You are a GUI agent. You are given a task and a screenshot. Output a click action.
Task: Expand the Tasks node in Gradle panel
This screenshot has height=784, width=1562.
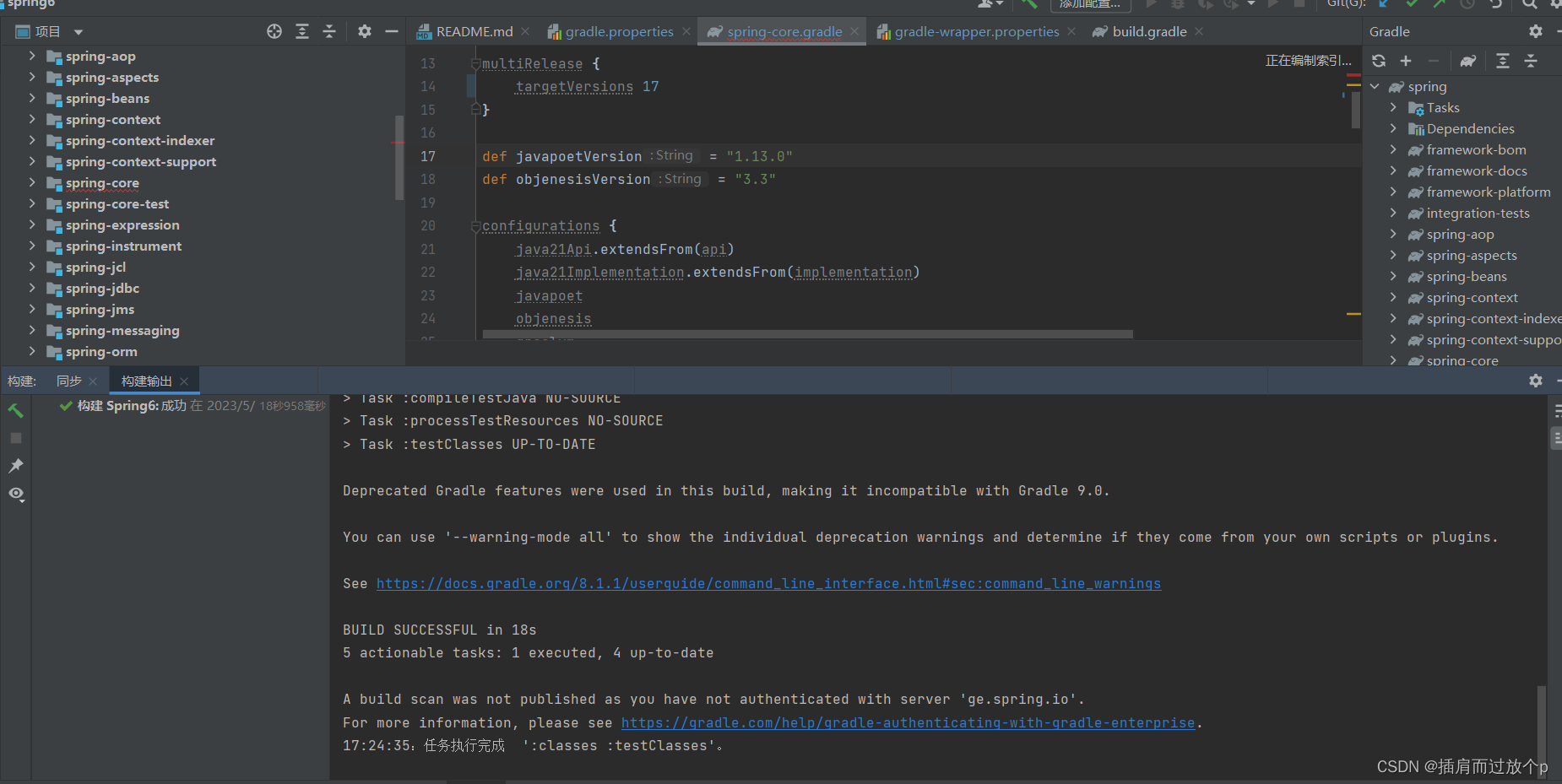pyautogui.click(x=1393, y=107)
